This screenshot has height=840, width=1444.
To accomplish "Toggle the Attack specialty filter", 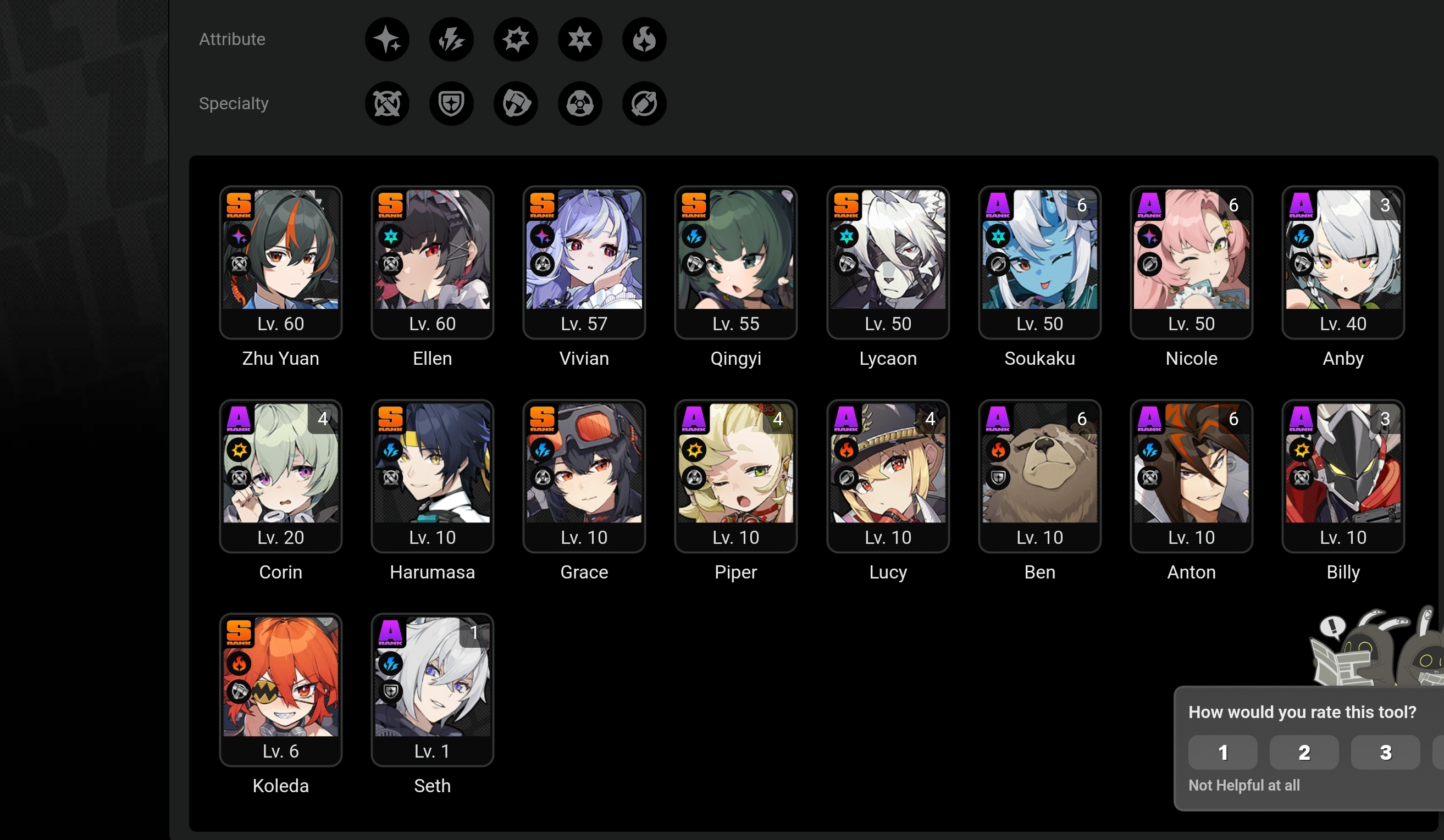I will pyautogui.click(x=387, y=104).
